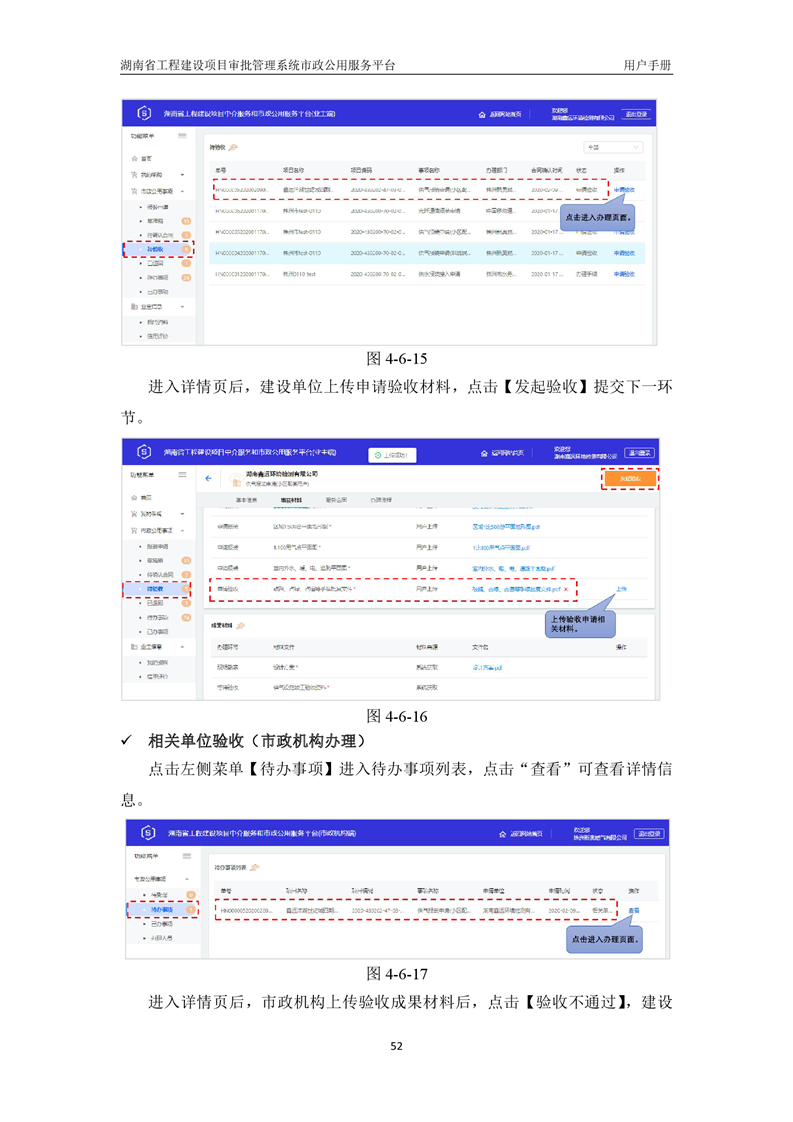
Task: Expand 我的采购 arrow in figure 4-6-15 sidebar
Action: tap(183, 175)
